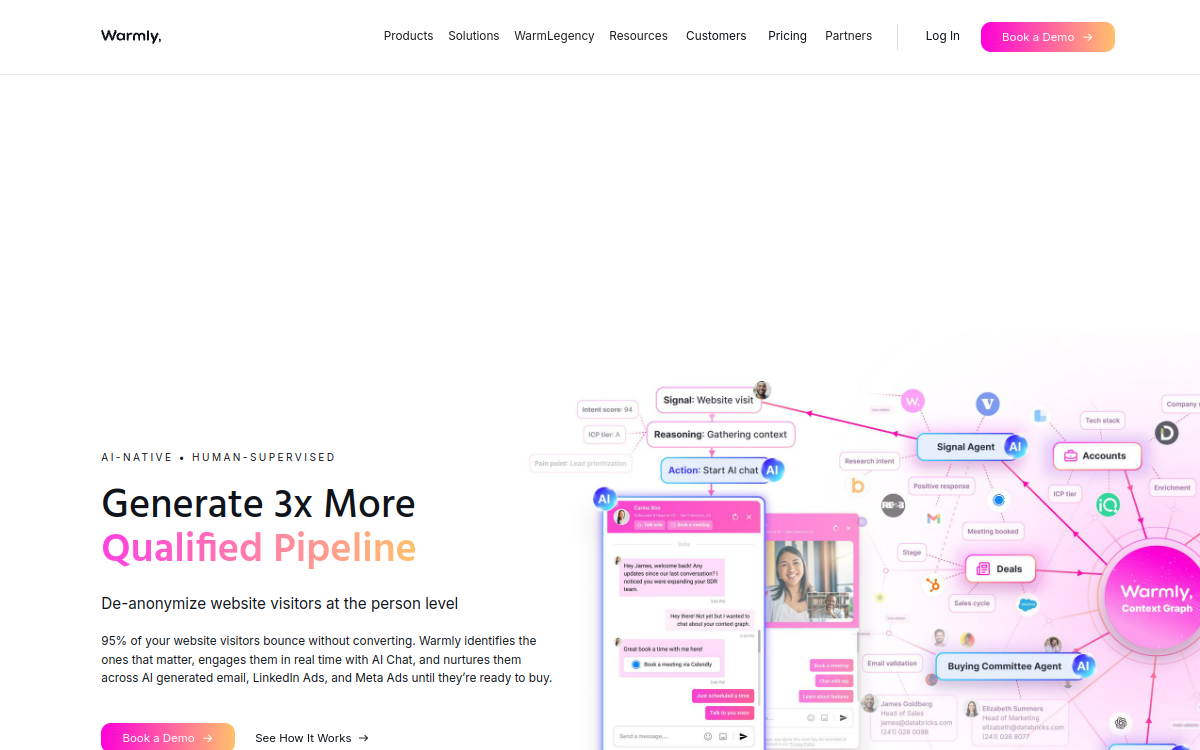The width and height of the screenshot is (1200, 750).
Task: Click the OpenAI logo icon
Action: (x=1121, y=723)
